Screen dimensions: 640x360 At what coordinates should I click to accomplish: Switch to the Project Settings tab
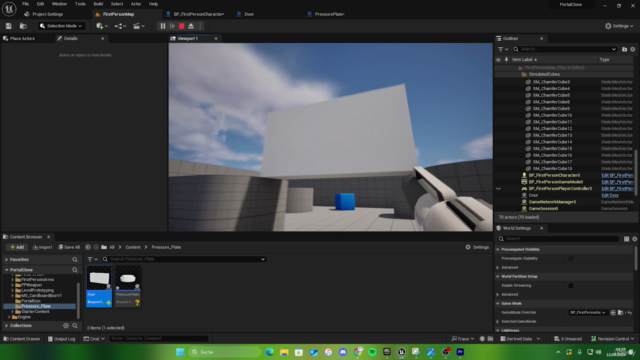44,14
